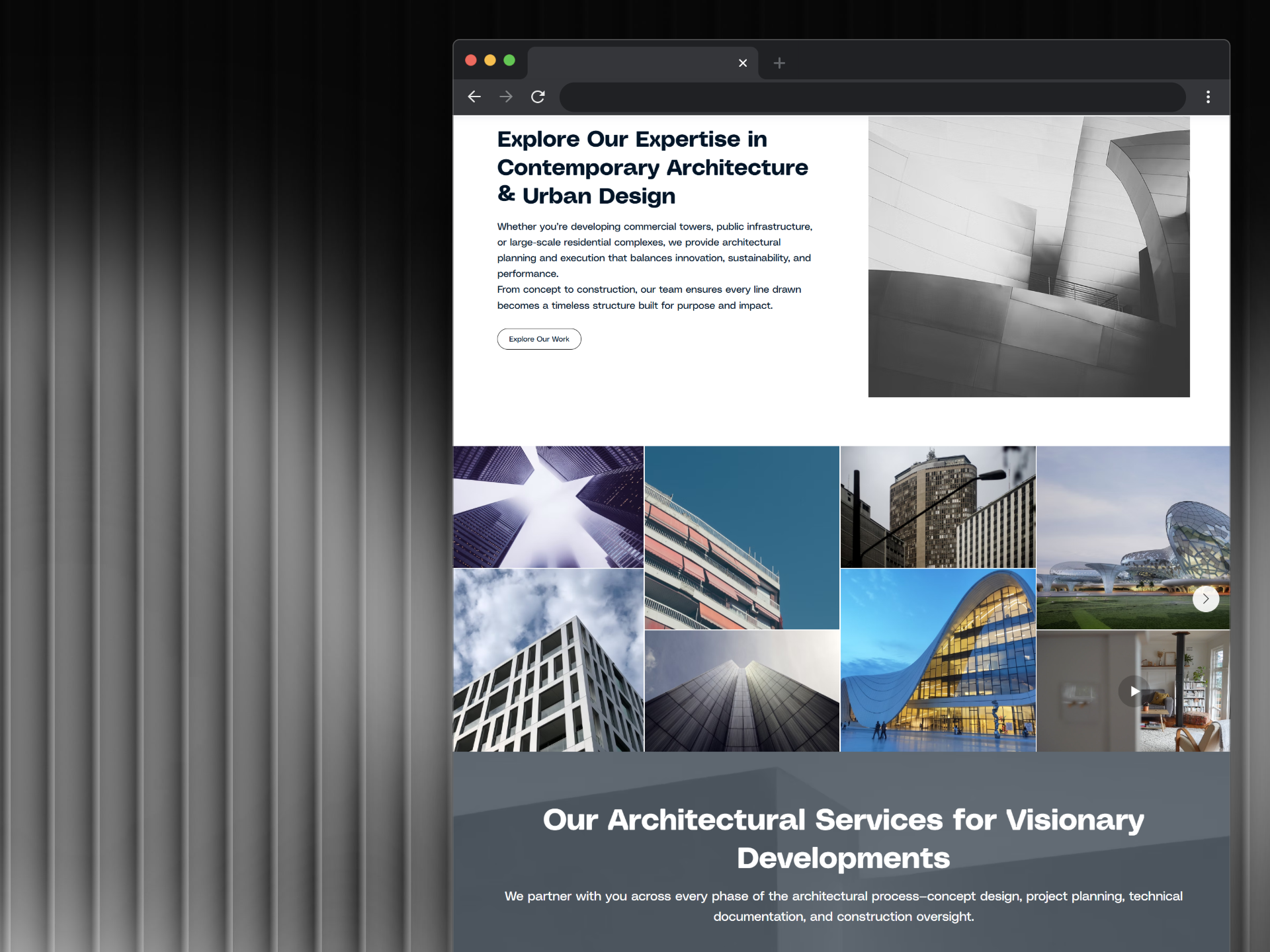Click the X to close the current tab
Viewport: 1270px width, 952px height.
(742, 63)
